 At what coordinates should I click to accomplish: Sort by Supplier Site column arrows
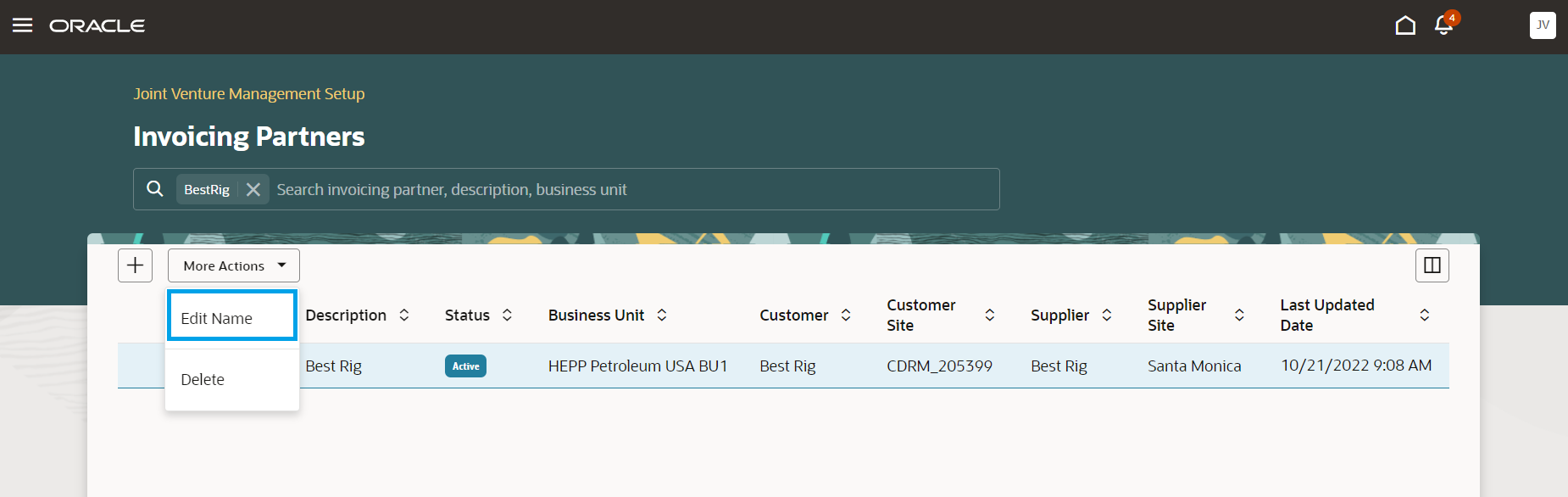pyautogui.click(x=1239, y=315)
